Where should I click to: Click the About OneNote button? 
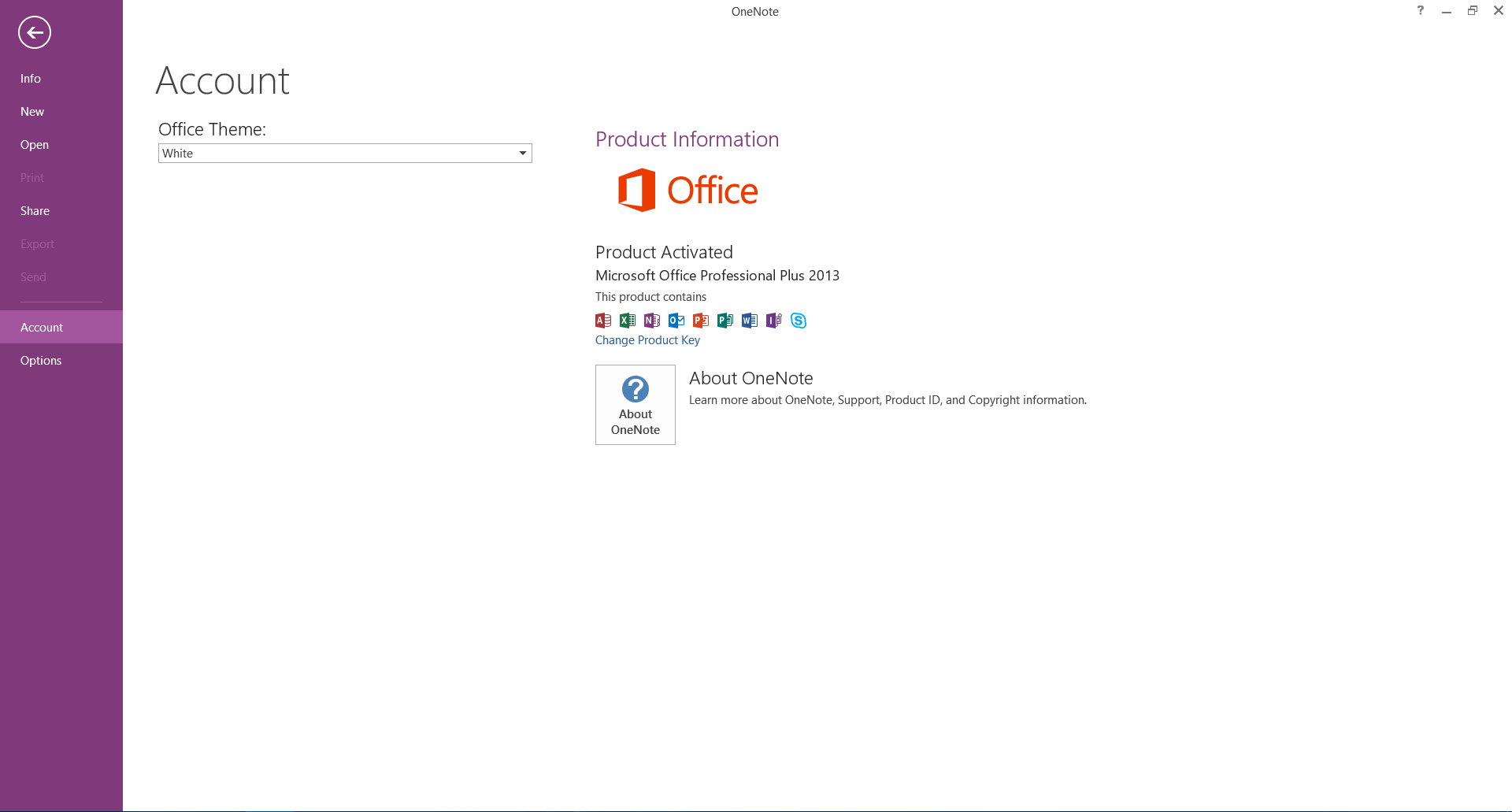click(636, 405)
